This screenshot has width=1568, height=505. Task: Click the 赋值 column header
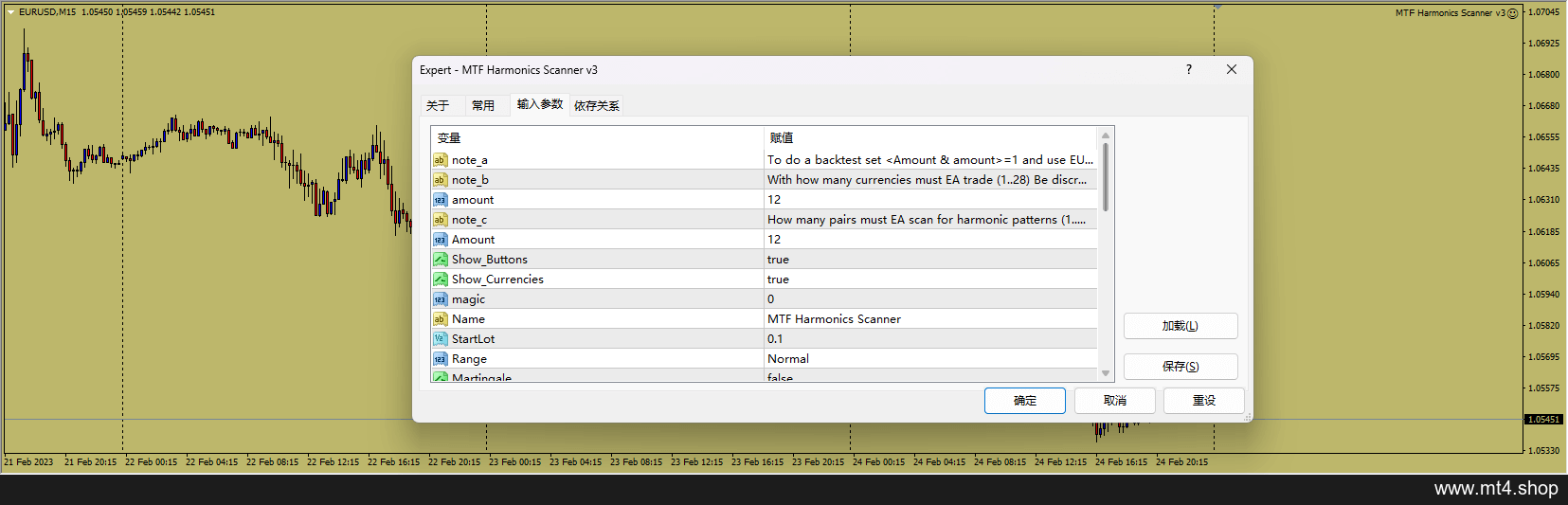click(930, 138)
